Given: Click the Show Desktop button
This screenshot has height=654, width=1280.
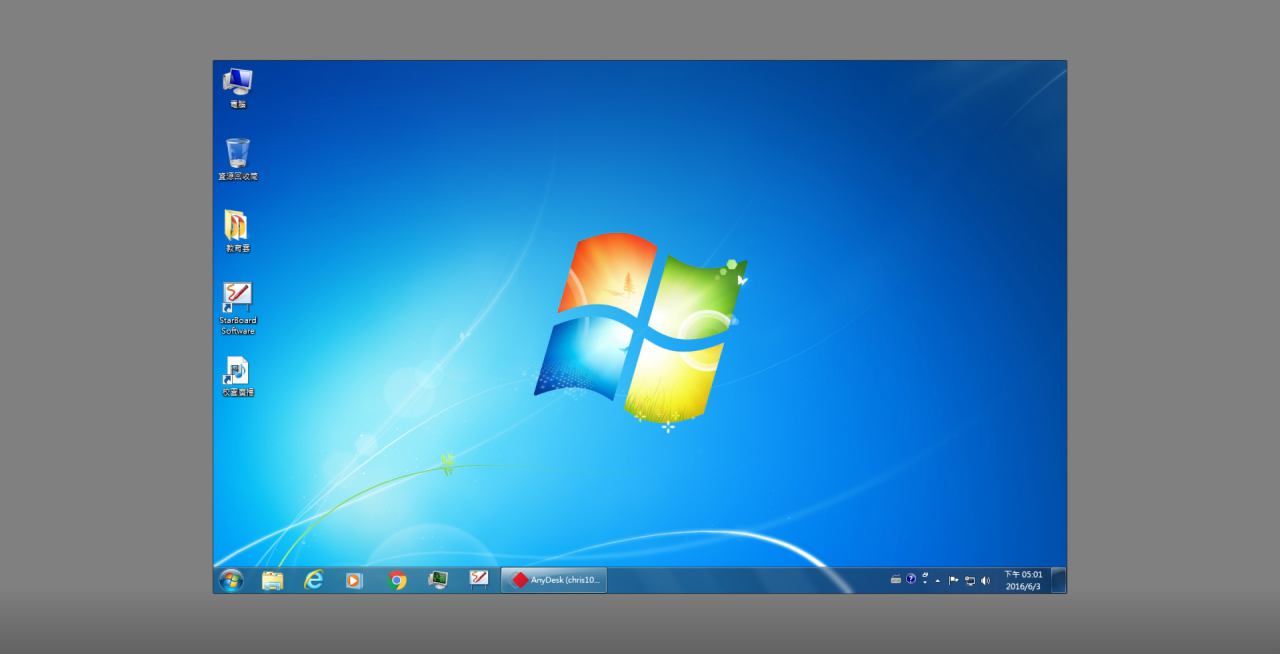Looking at the screenshot, I should point(1058,580).
